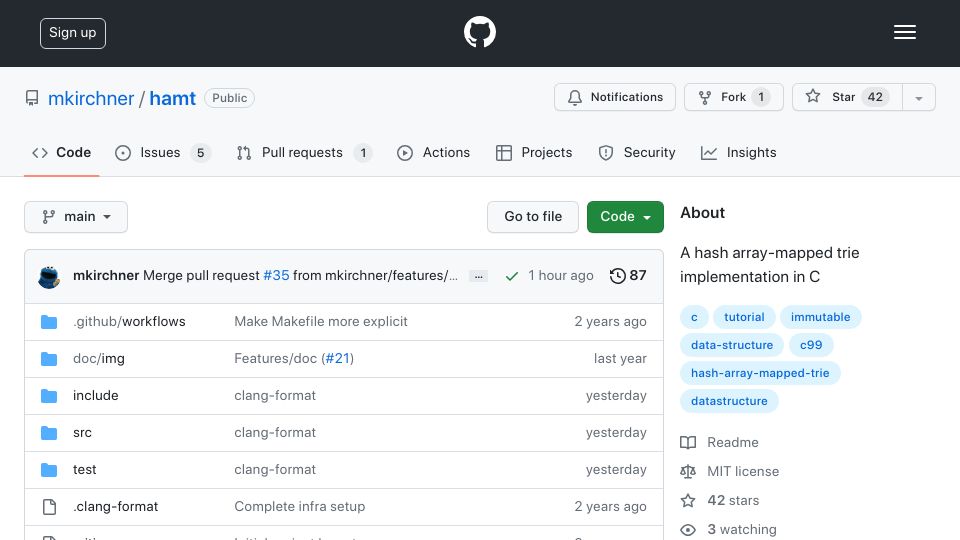
Task: Open the hamt repository link
Action: coord(173,98)
